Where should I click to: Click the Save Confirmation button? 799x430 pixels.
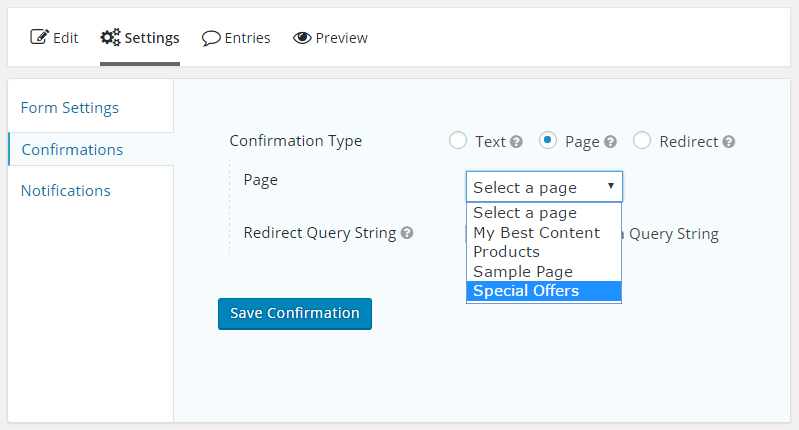point(295,314)
